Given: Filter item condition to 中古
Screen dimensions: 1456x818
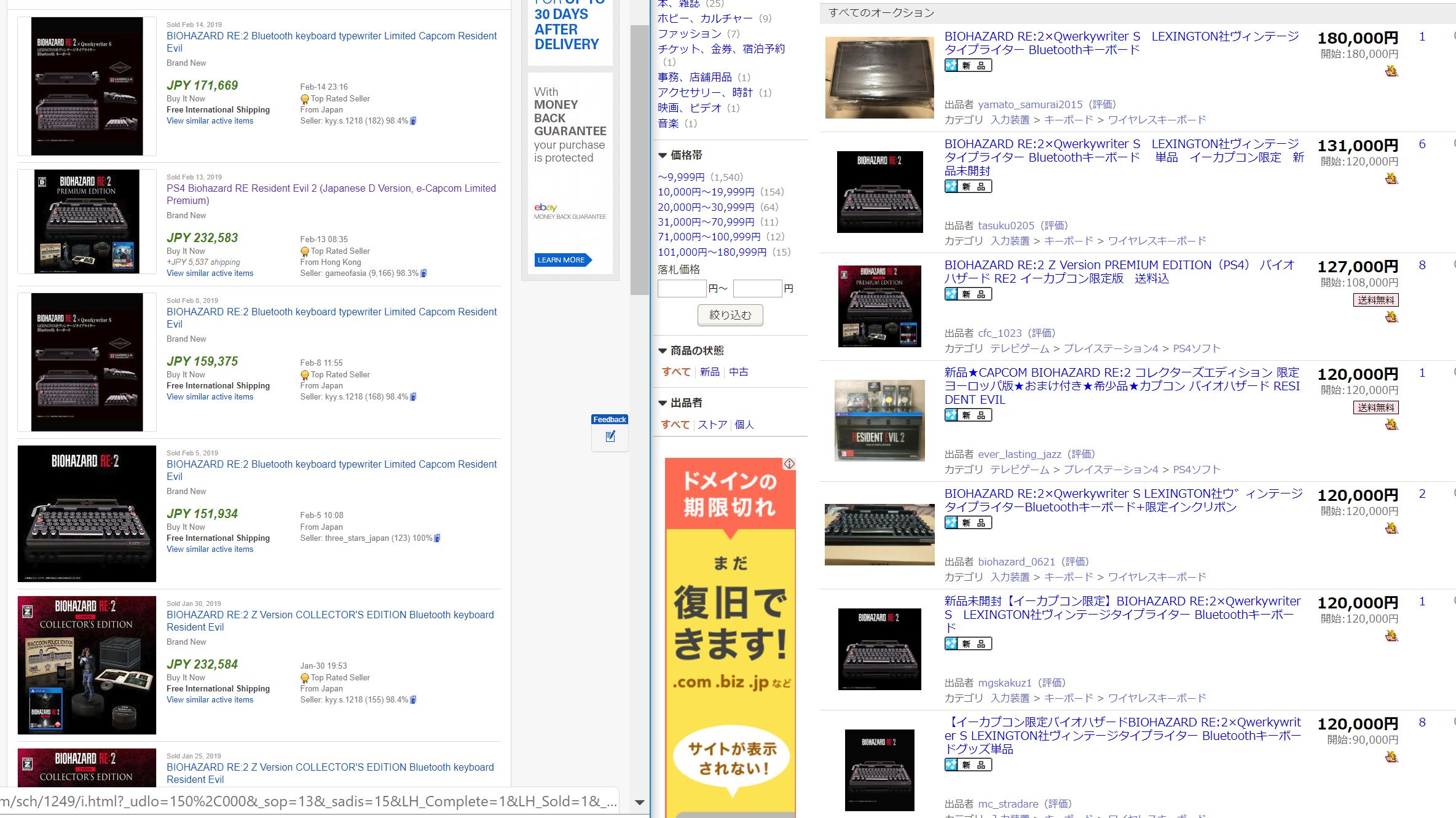Looking at the screenshot, I should click(739, 372).
